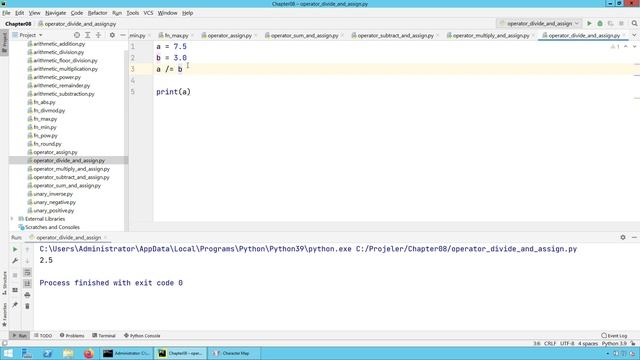Select arithmetic_floor_division.py in project tree

pyautogui.click(x=65, y=60)
